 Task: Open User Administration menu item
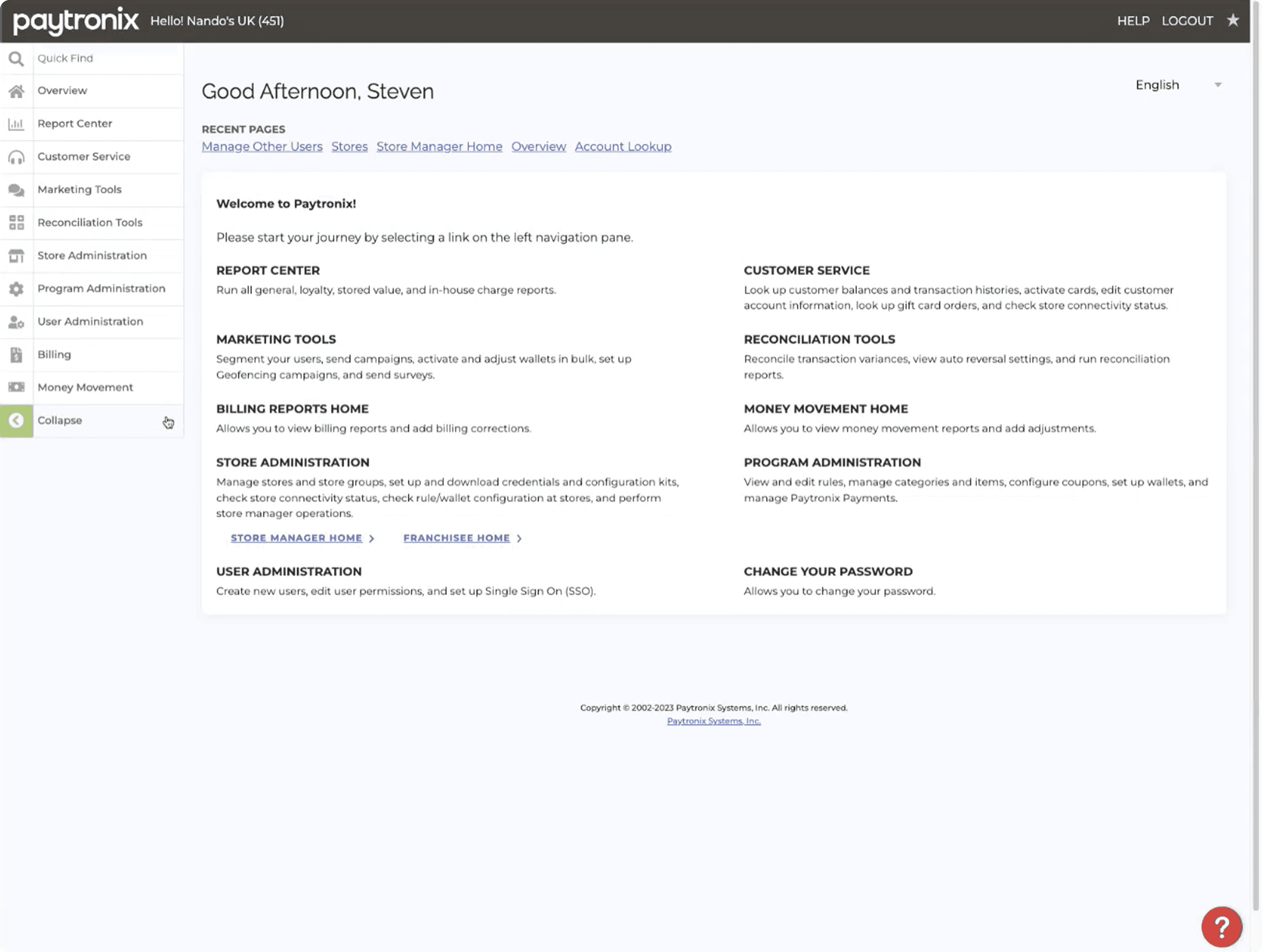coord(90,321)
